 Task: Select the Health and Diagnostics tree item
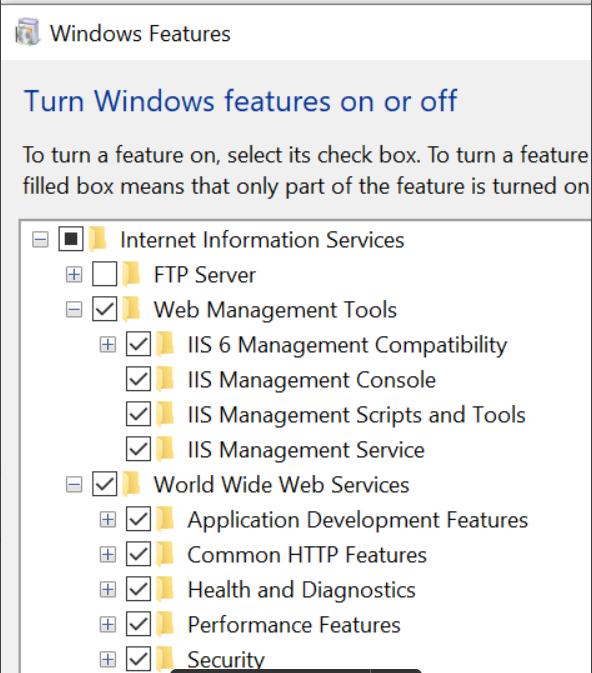(301, 590)
